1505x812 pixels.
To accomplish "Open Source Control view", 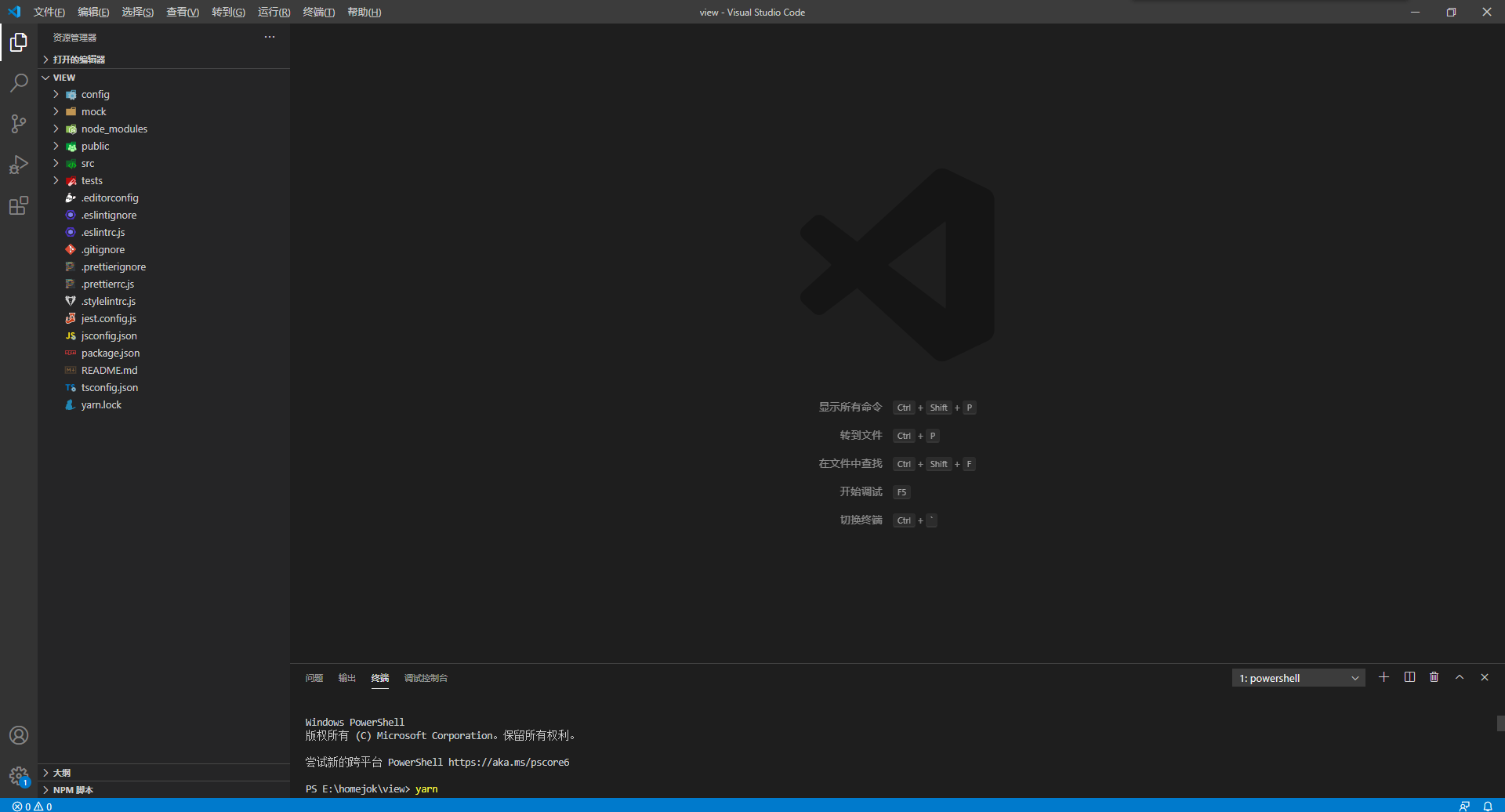I will click(19, 124).
